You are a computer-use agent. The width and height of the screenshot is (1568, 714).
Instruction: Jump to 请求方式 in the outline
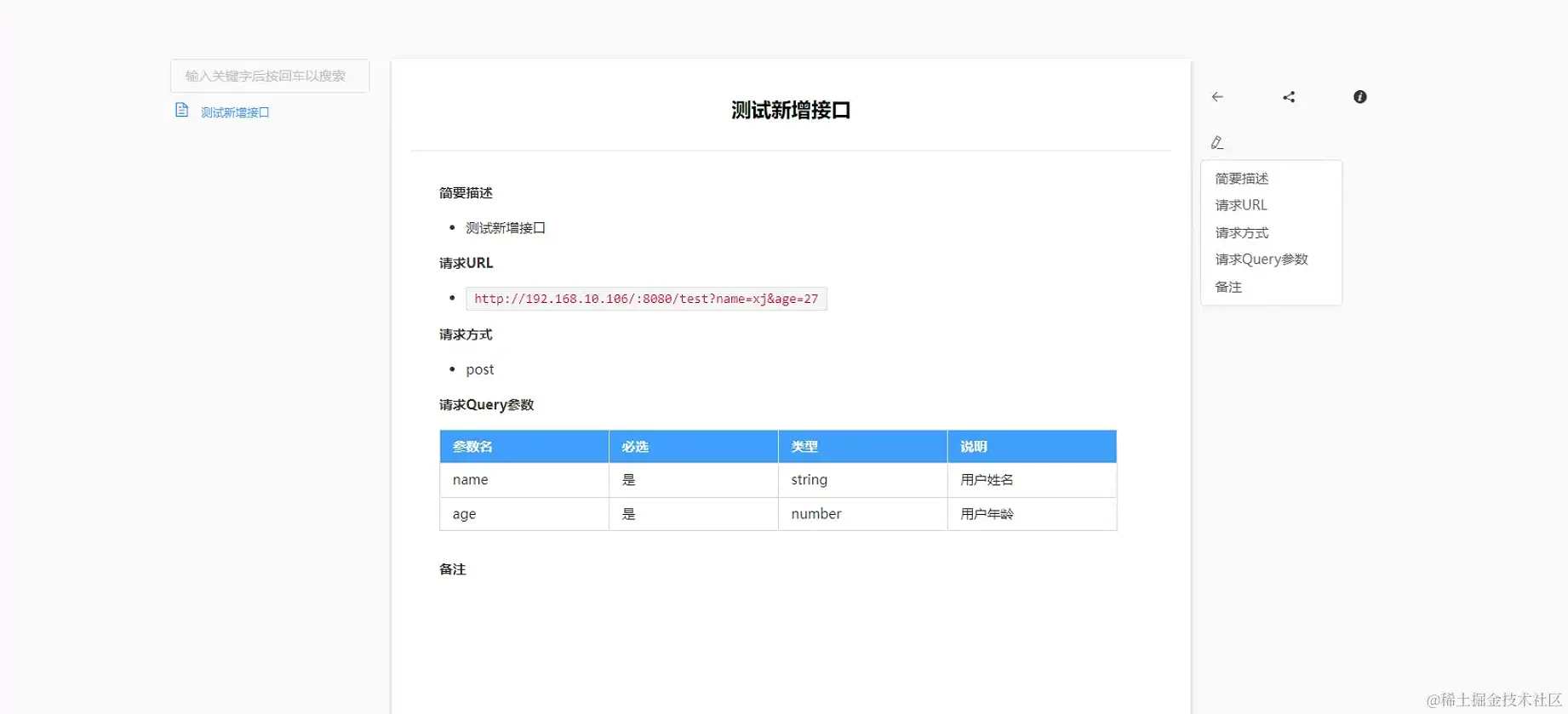(1242, 232)
